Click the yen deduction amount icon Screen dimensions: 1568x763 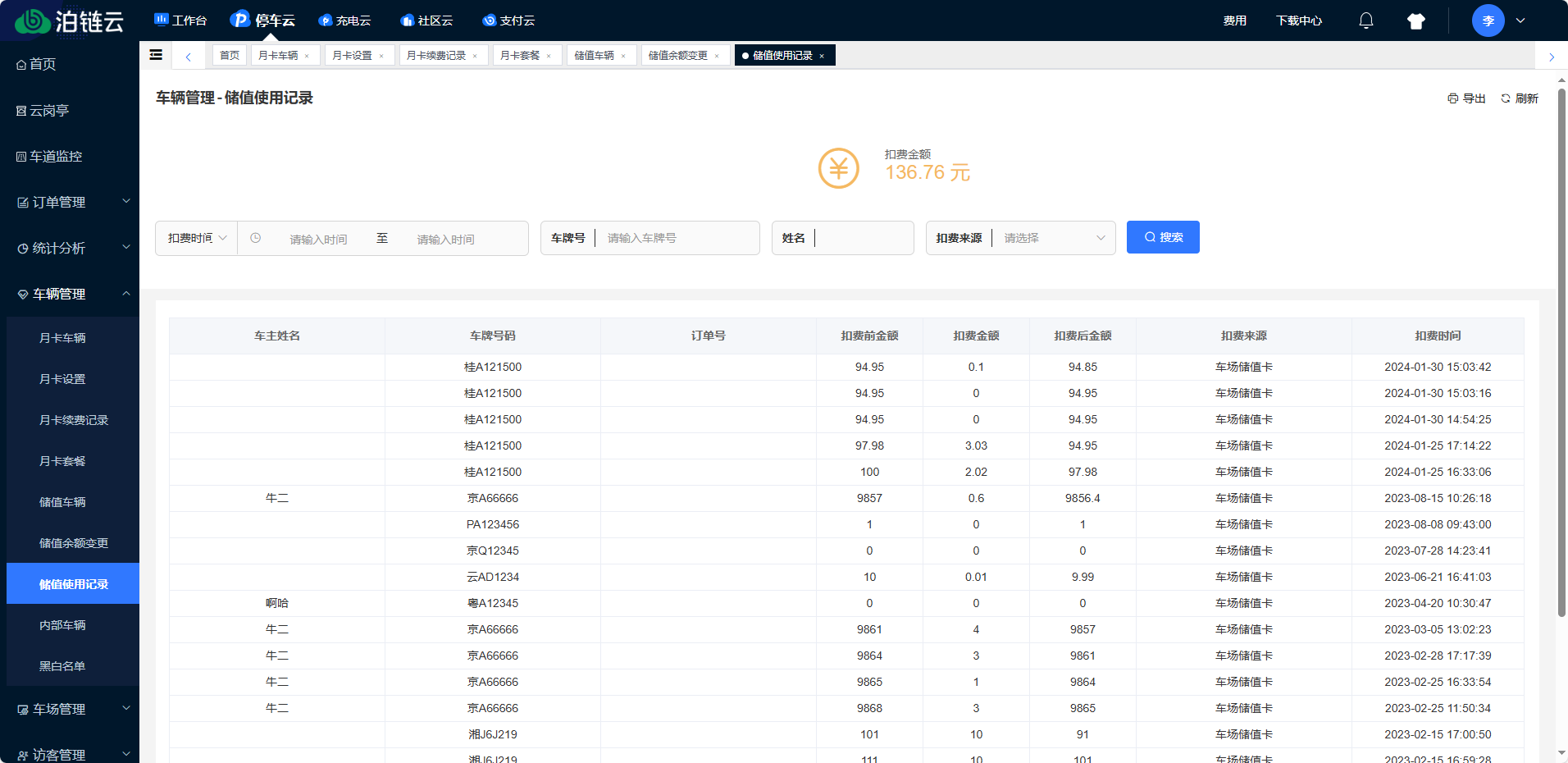click(x=839, y=168)
